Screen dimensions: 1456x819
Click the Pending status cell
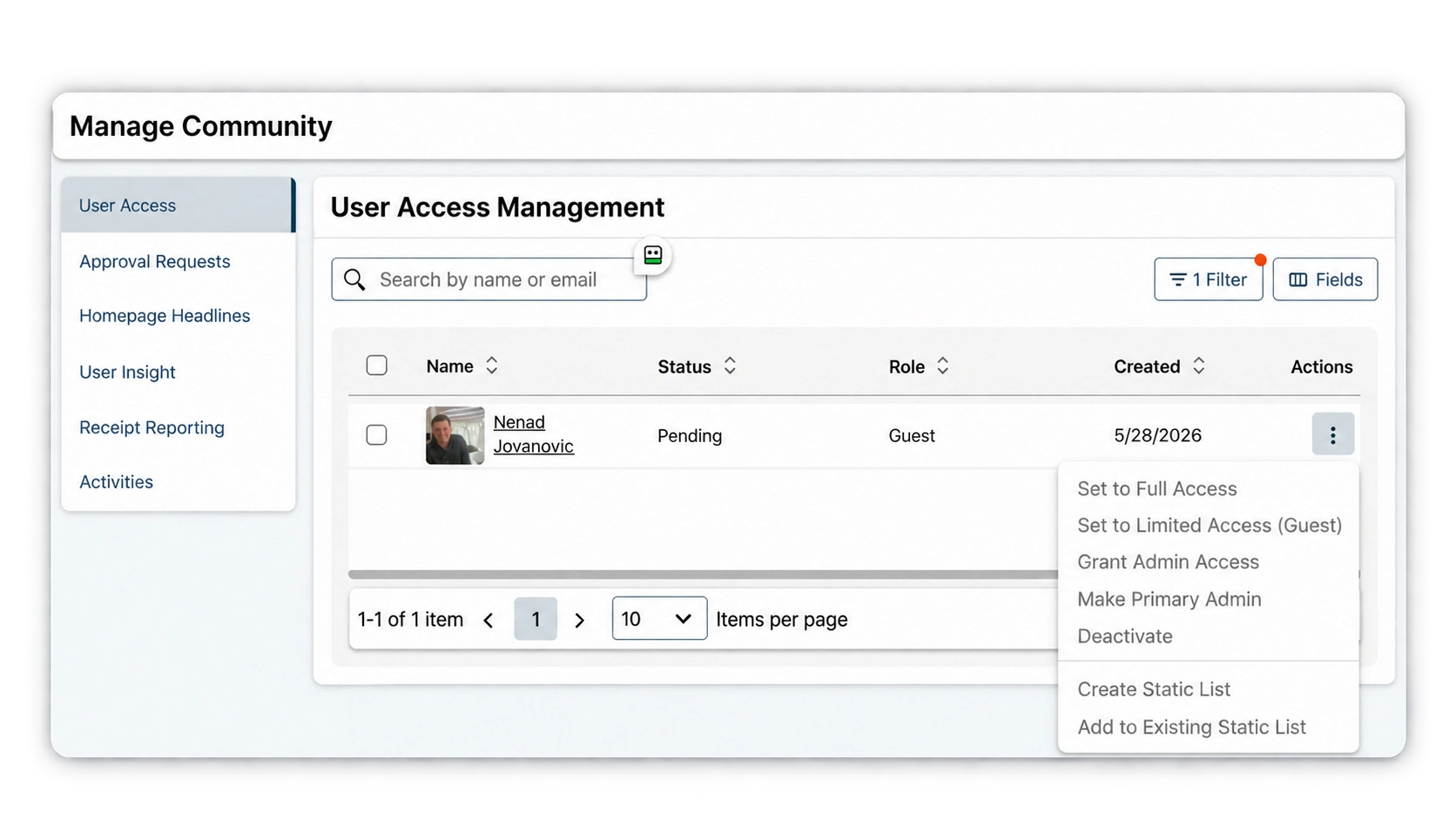[689, 435]
